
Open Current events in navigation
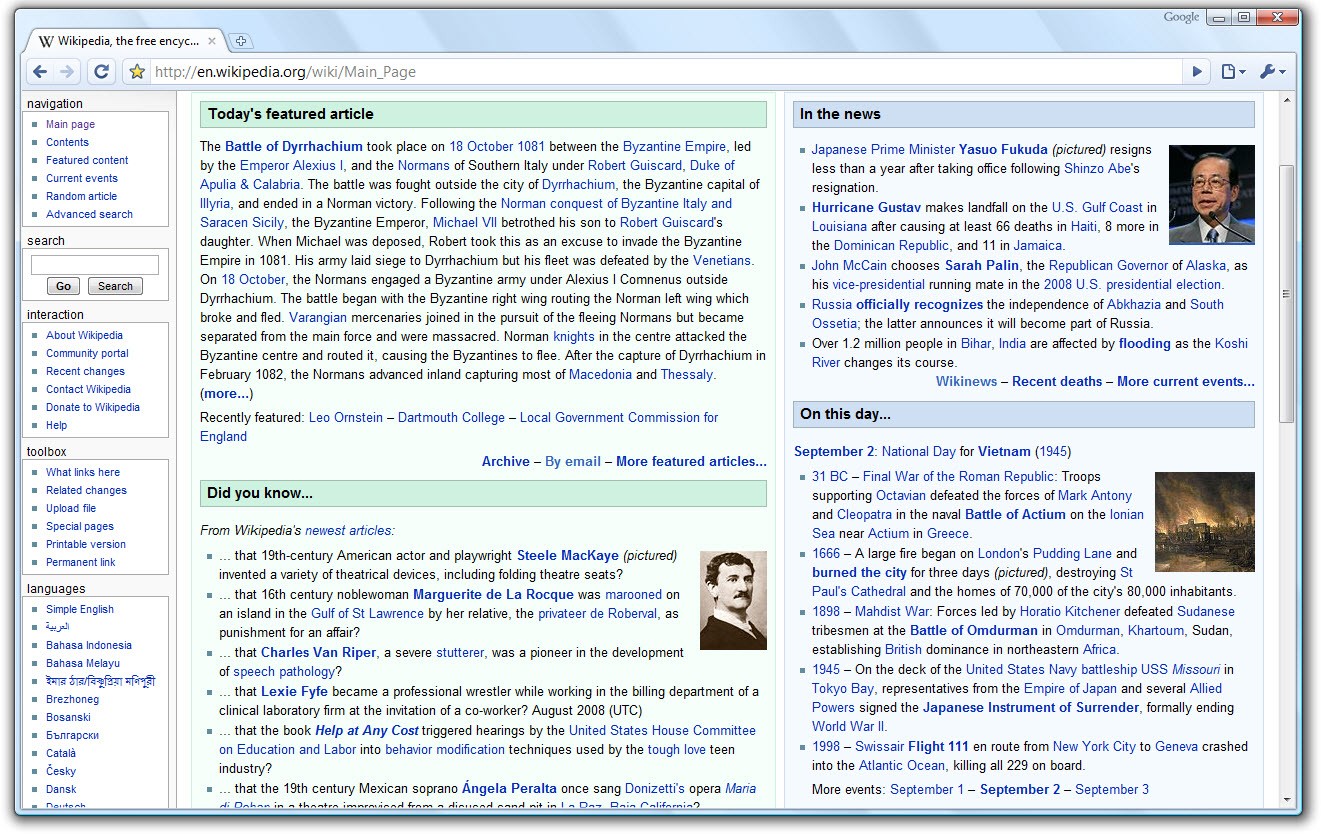click(x=82, y=178)
